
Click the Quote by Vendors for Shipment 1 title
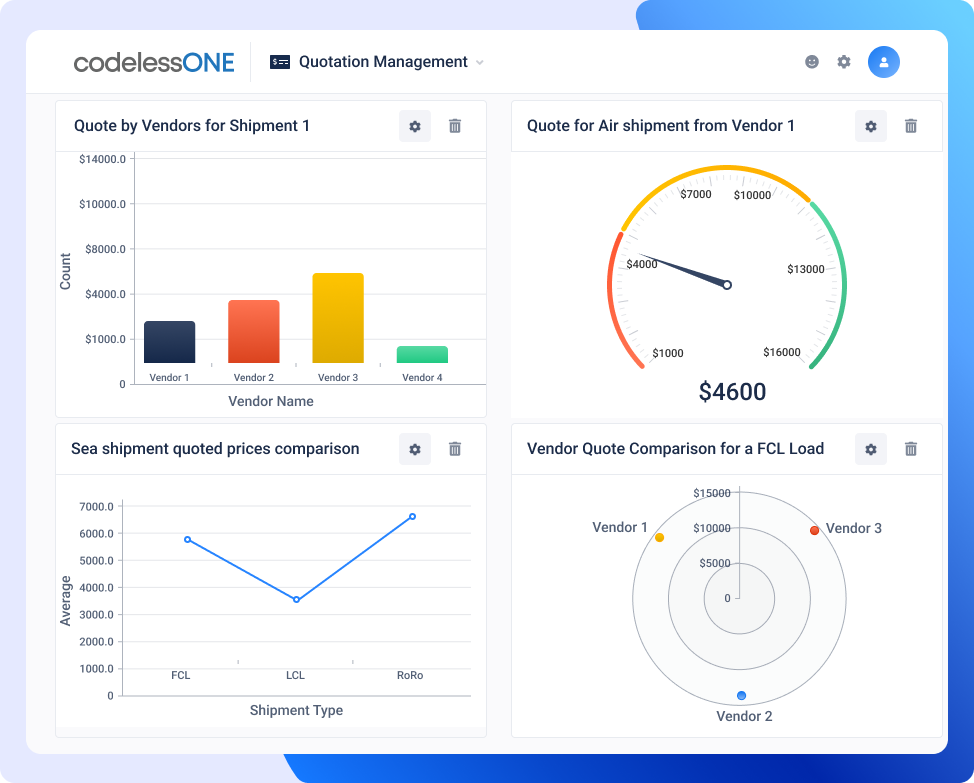point(192,126)
